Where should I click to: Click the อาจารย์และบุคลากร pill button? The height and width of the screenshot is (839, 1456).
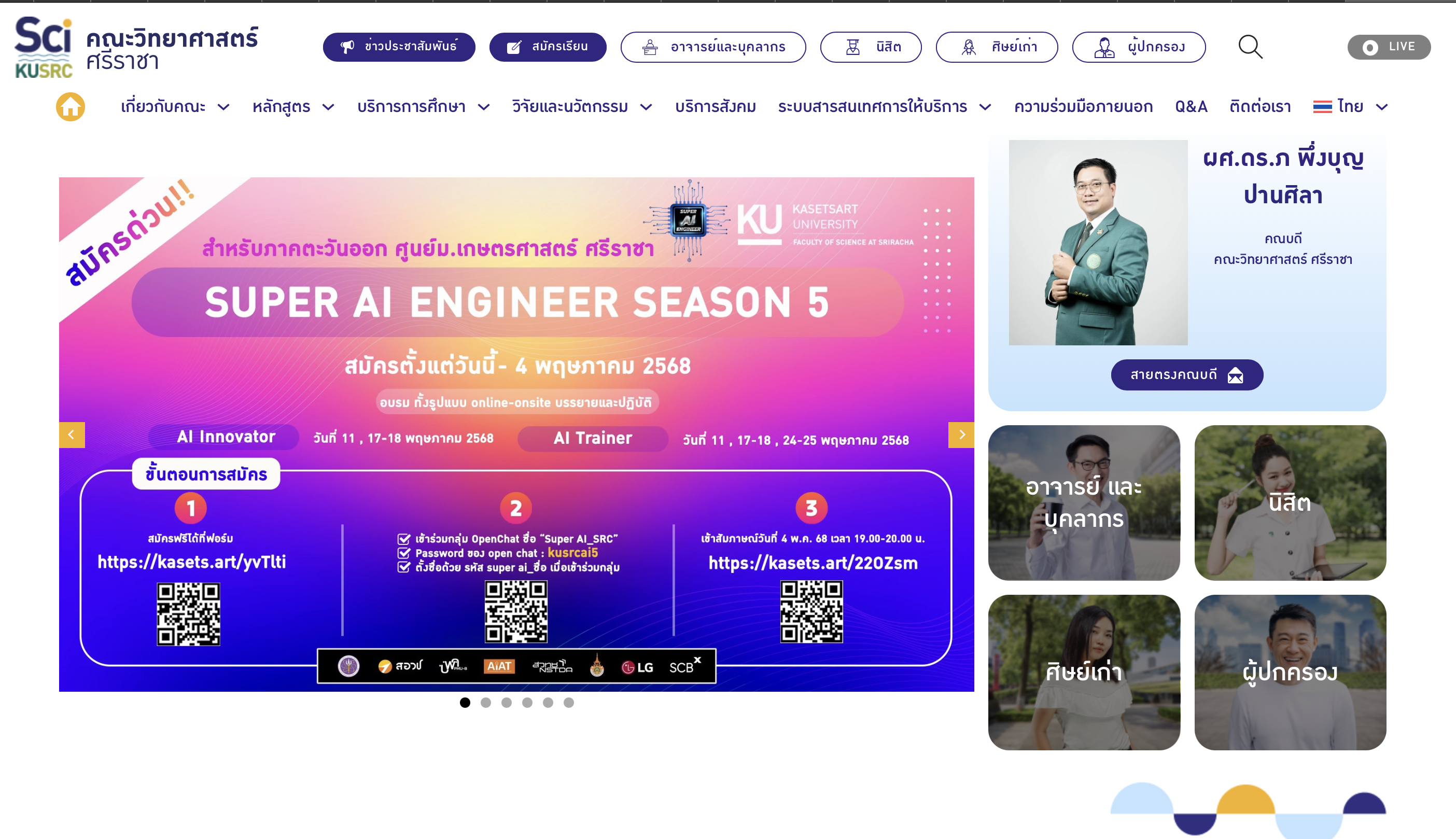tap(713, 47)
